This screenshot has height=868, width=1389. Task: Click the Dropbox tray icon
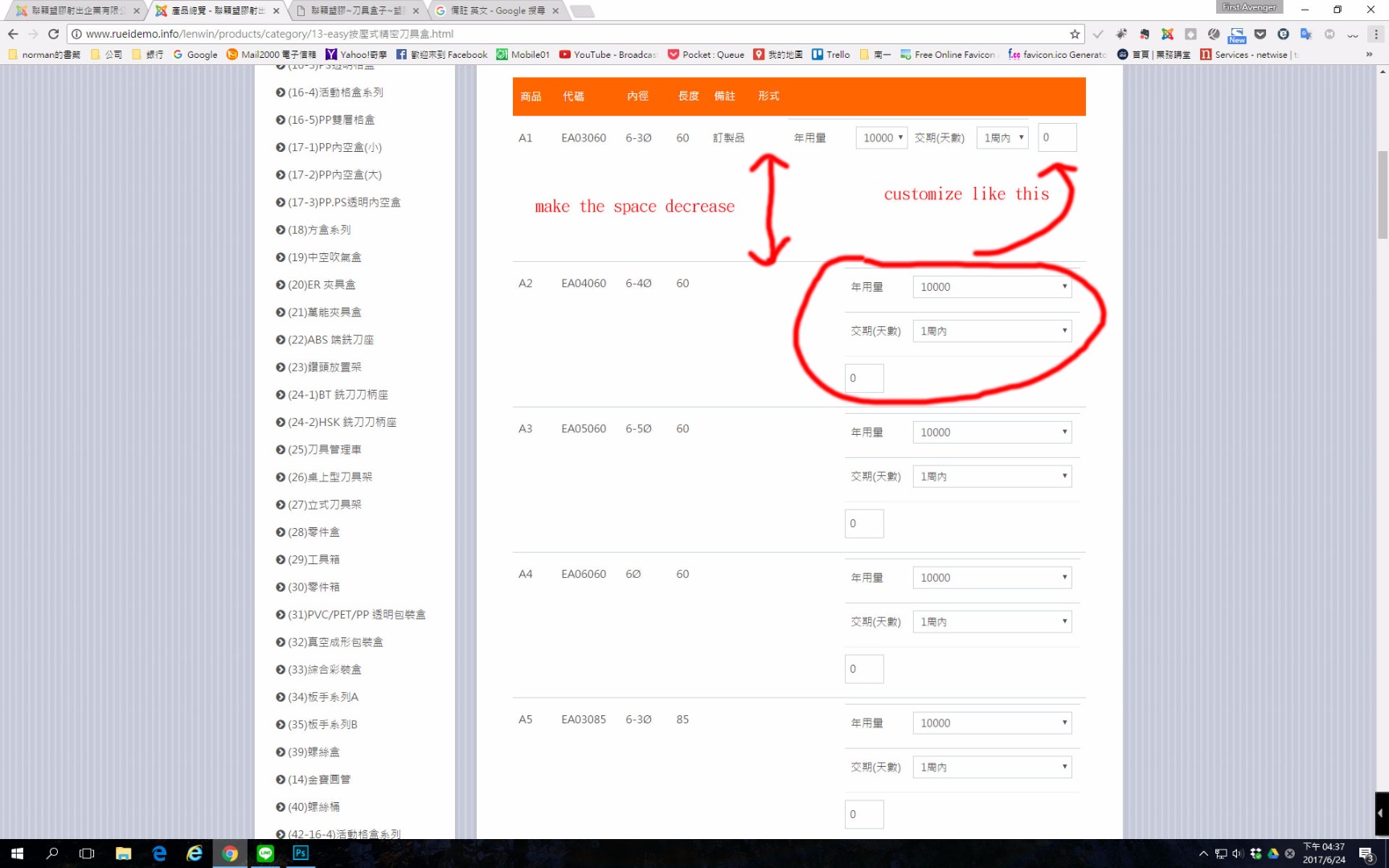pyautogui.click(x=1256, y=854)
